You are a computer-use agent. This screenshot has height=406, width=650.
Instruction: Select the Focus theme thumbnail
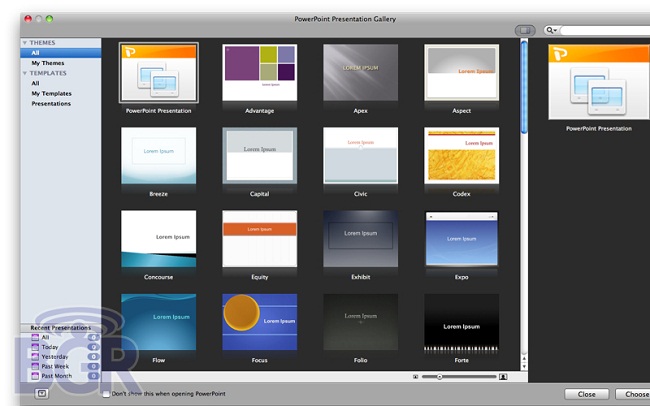pos(260,322)
